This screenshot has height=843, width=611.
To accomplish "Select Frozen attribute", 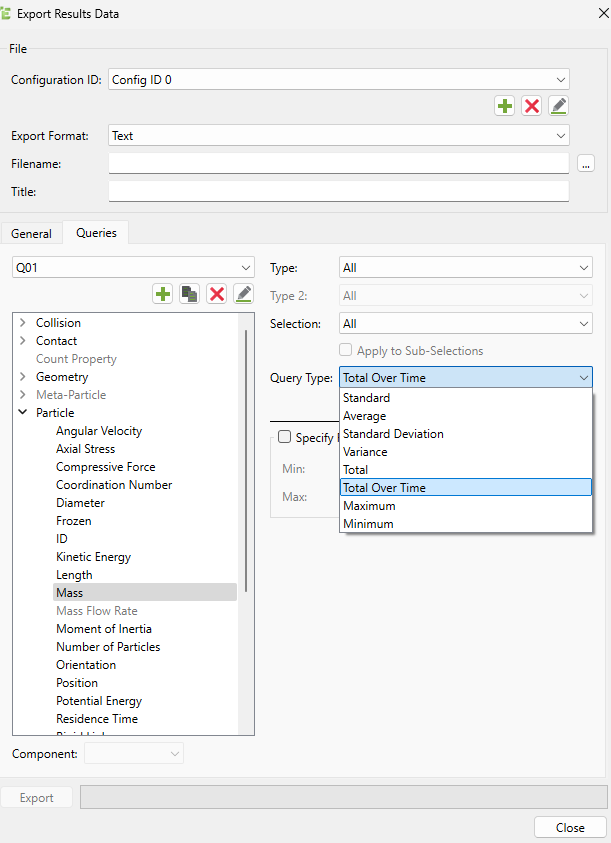I will (x=74, y=521).
